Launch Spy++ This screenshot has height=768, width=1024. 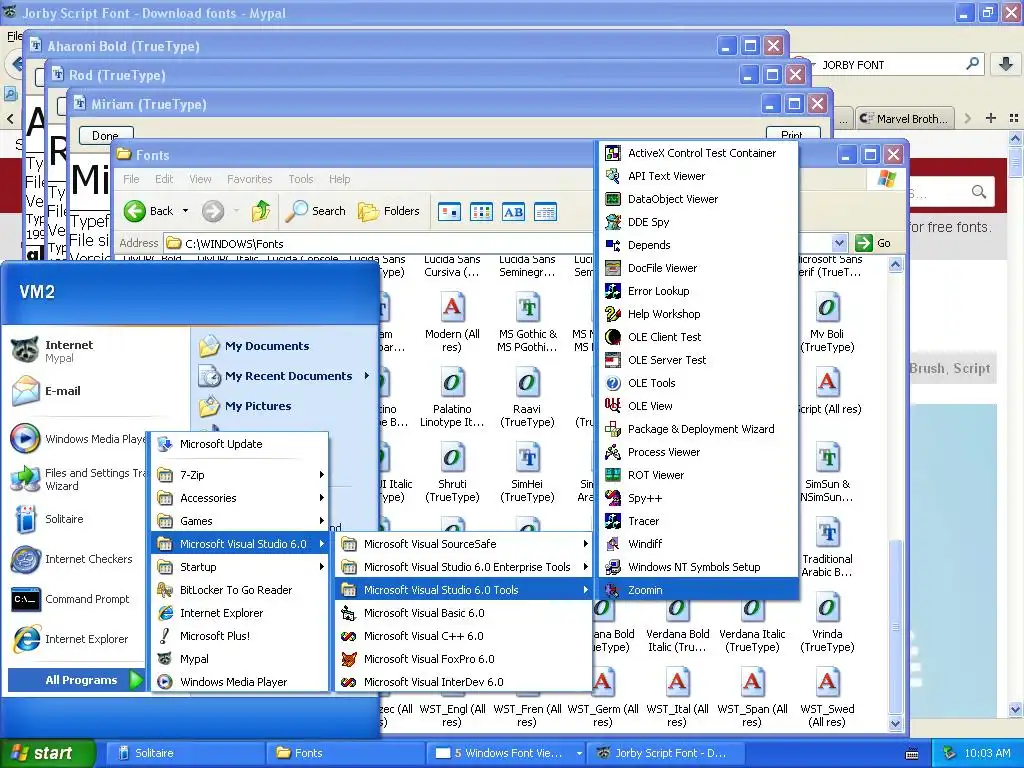point(698,498)
